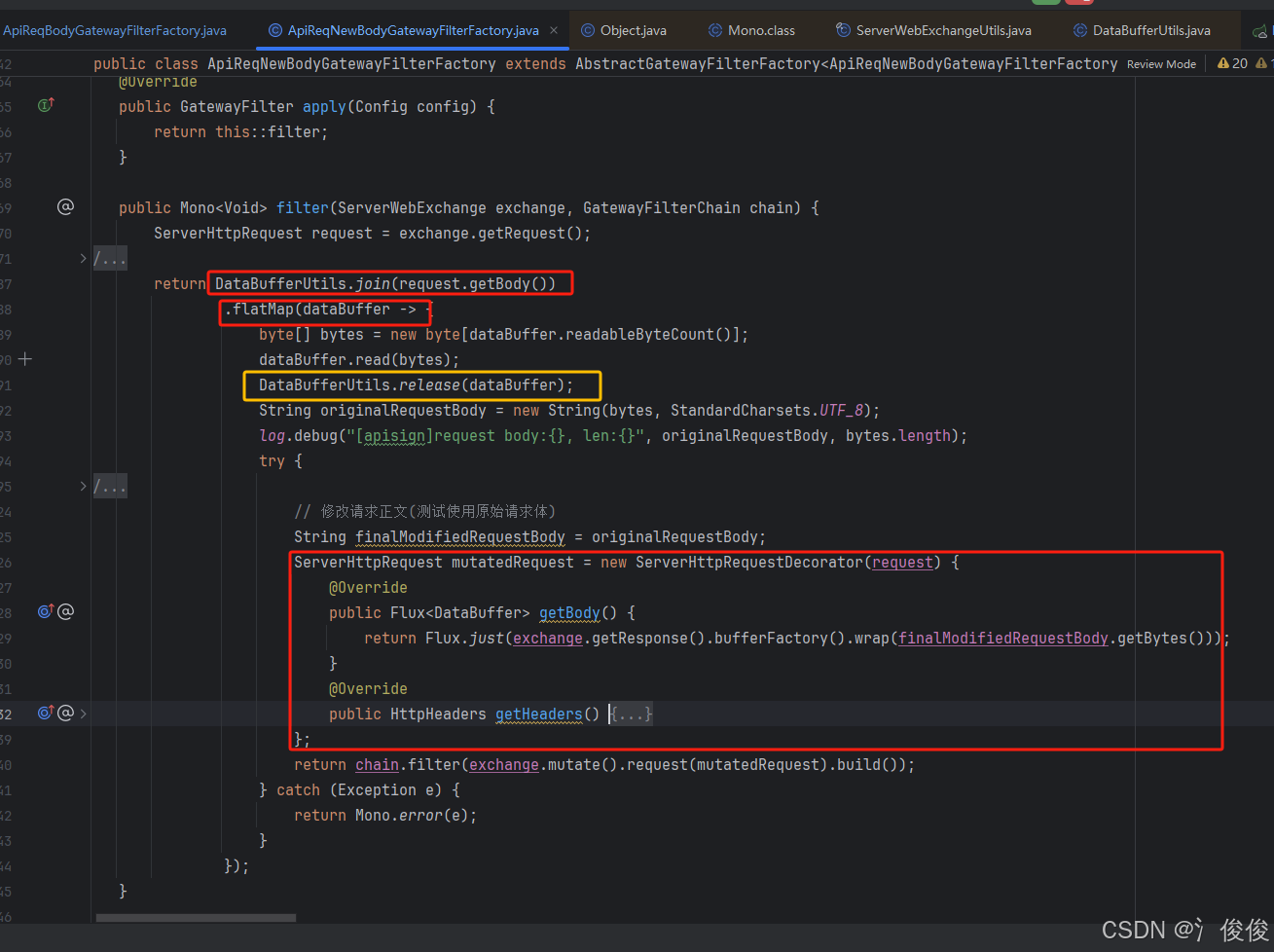
Task: Click the class icon on the DataBufferUtils.java tab
Action: tap(1080, 30)
